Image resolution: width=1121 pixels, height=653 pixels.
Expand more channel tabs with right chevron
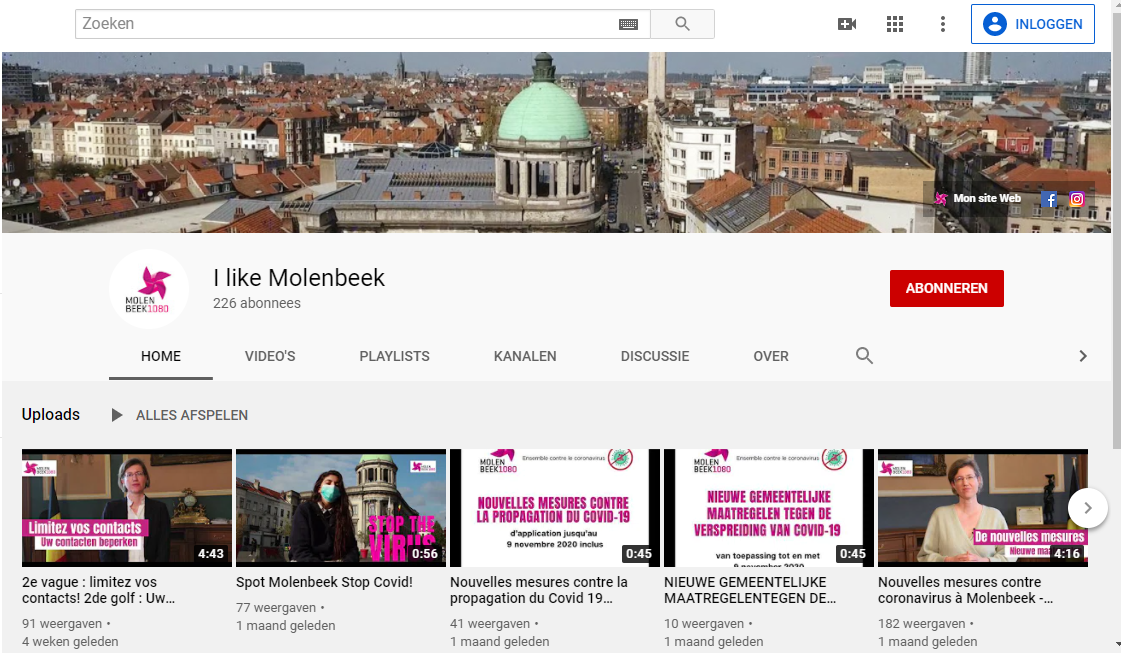click(1082, 356)
